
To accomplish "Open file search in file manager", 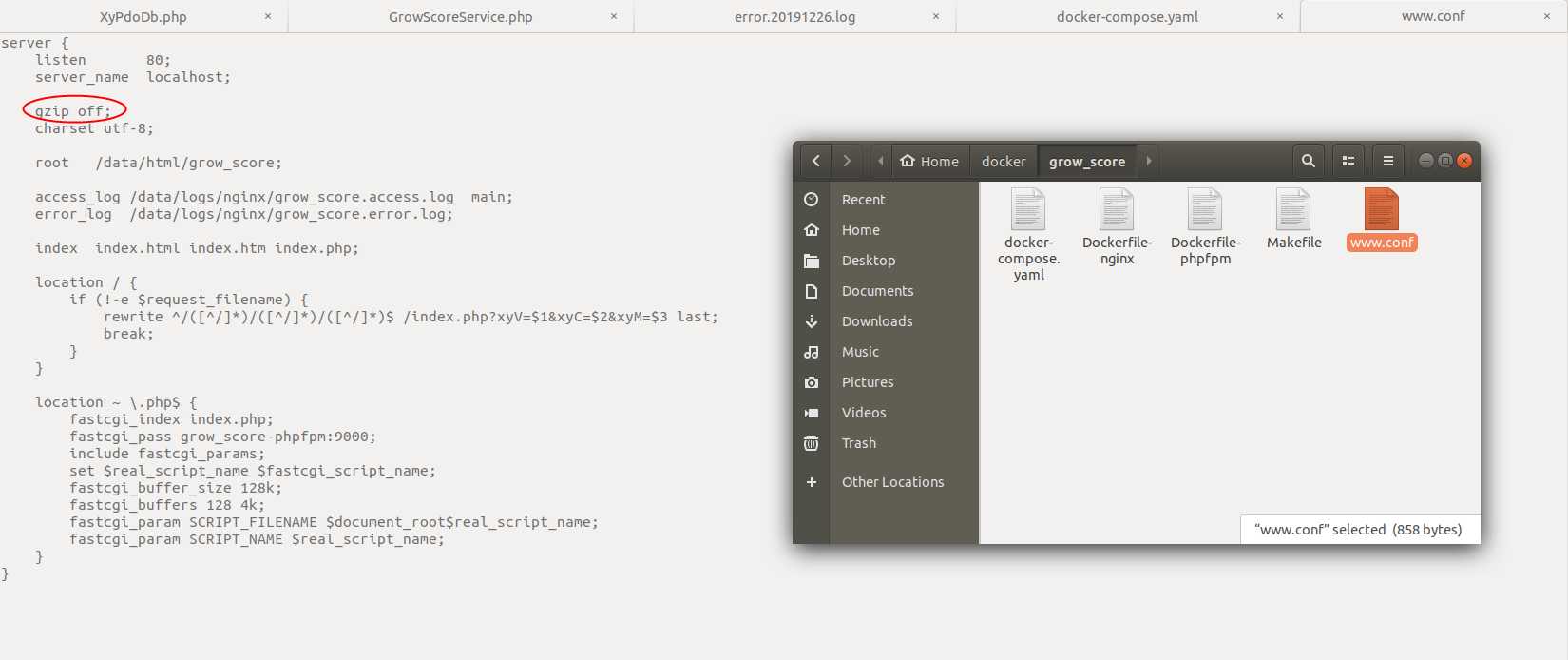I will point(1309,161).
